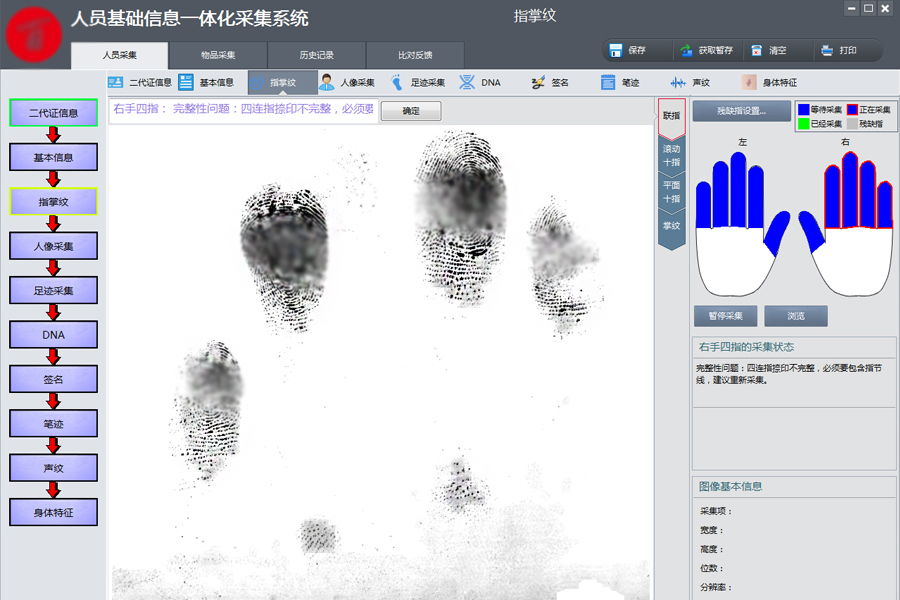Open 人像采集 portrait capture toolbar icon

pyautogui.click(x=327, y=83)
